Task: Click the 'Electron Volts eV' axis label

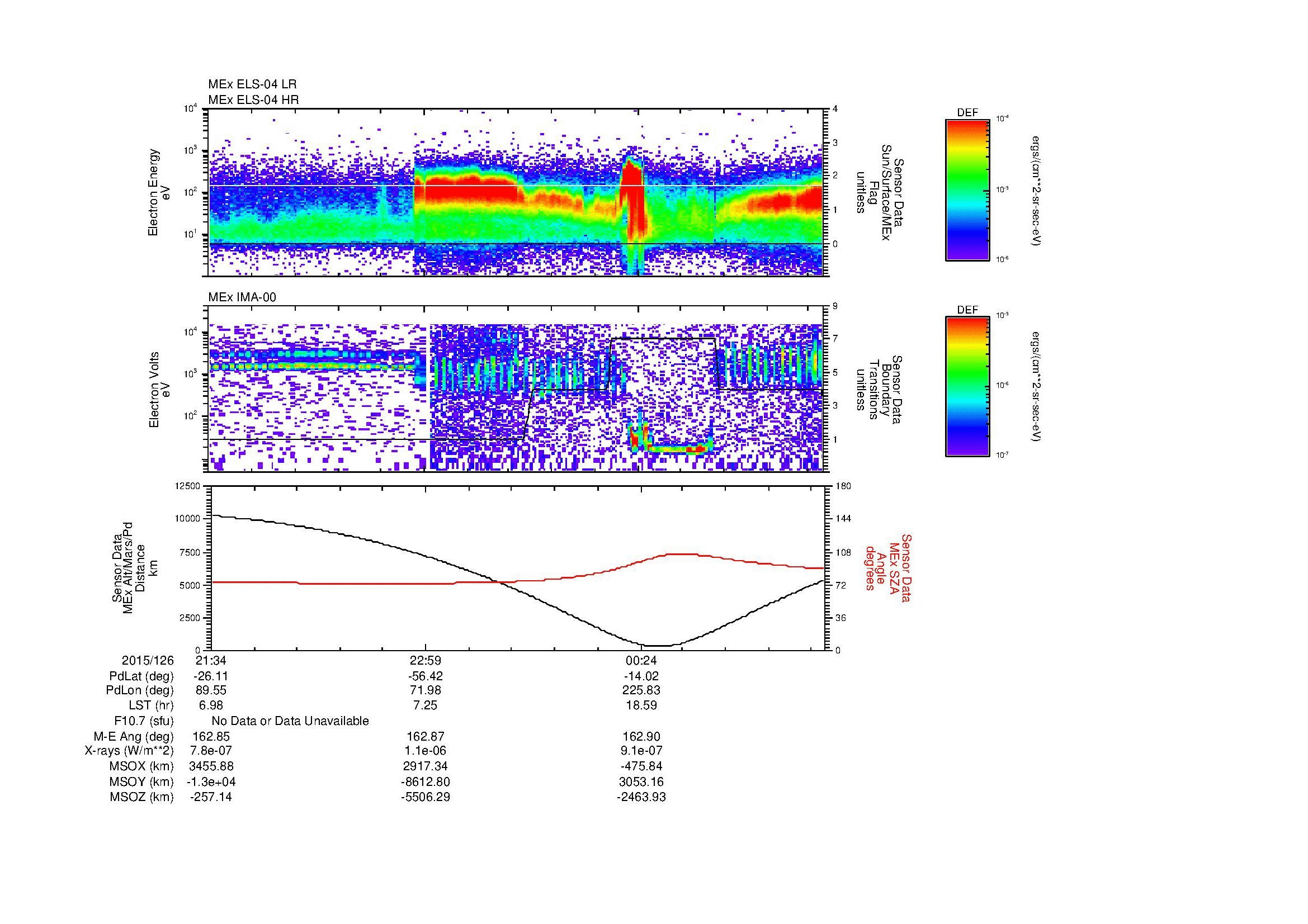Action: point(159,390)
